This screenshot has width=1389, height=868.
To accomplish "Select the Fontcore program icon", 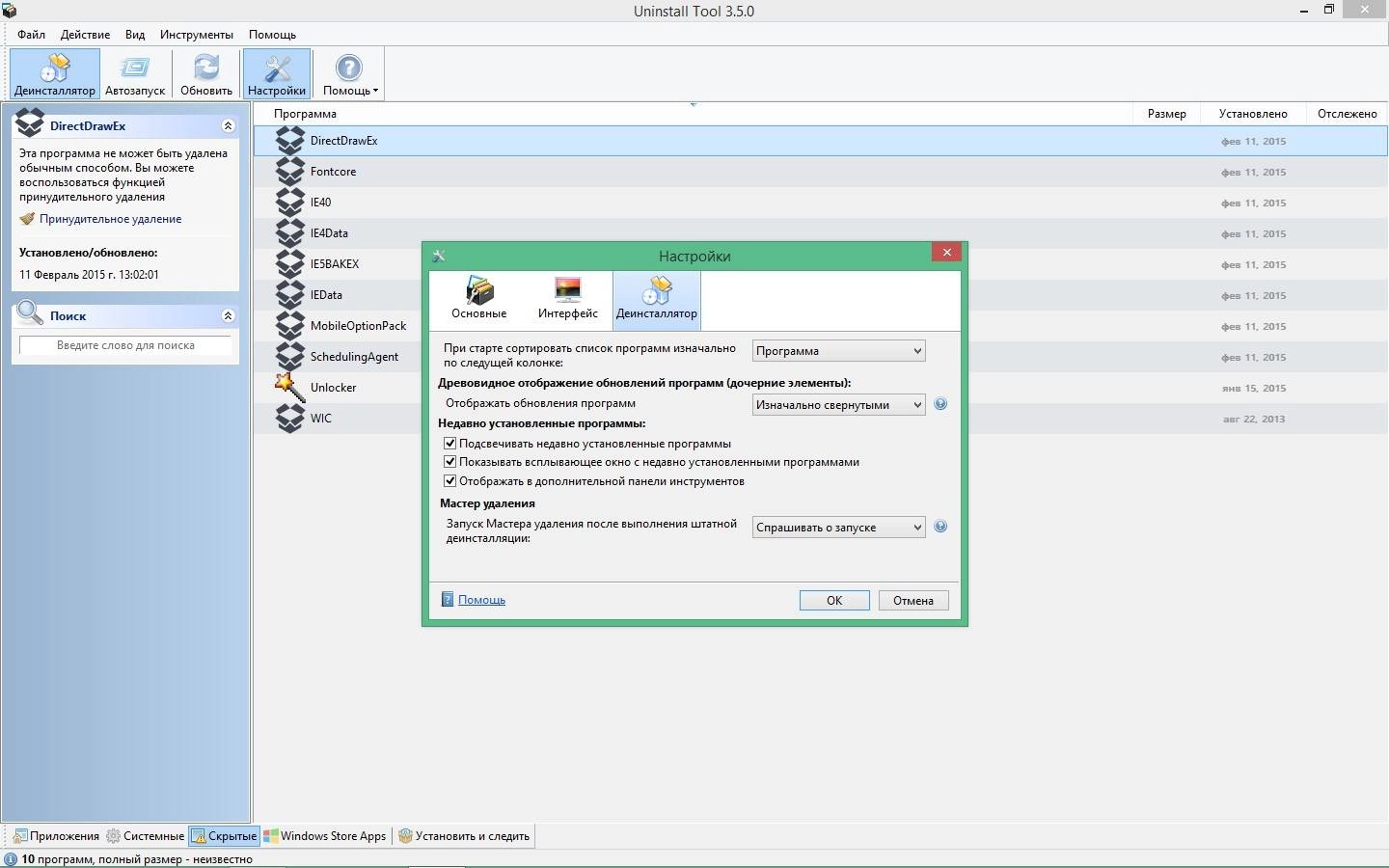I will (290, 172).
